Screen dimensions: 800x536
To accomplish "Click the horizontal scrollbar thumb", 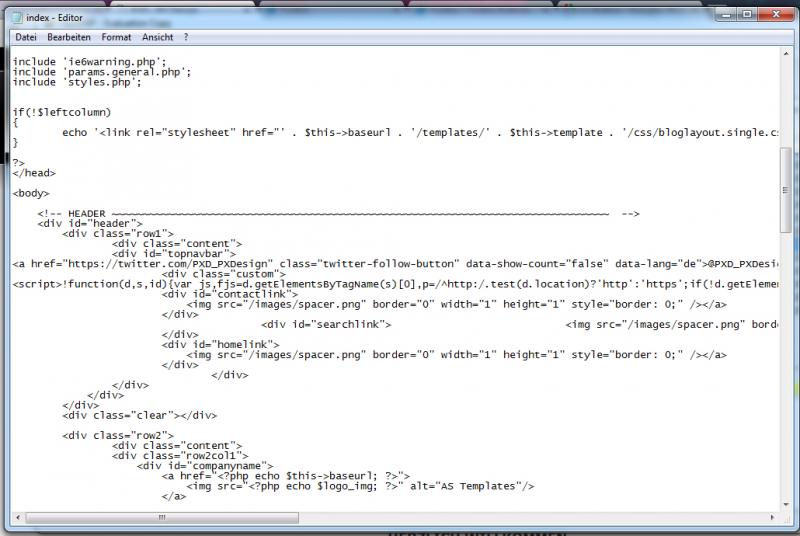I will 160,518.
